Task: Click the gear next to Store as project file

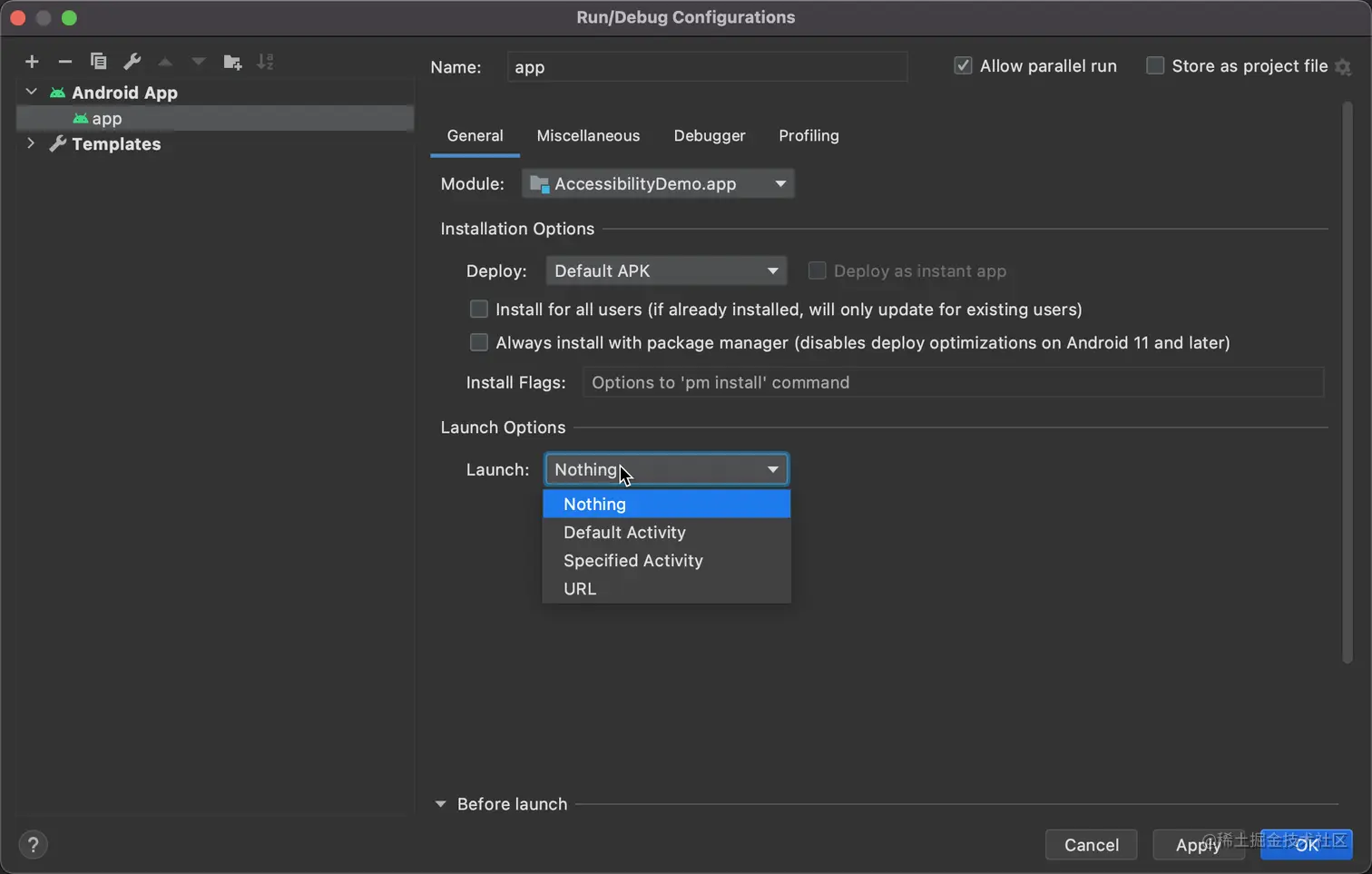Action: [1343, 67]
